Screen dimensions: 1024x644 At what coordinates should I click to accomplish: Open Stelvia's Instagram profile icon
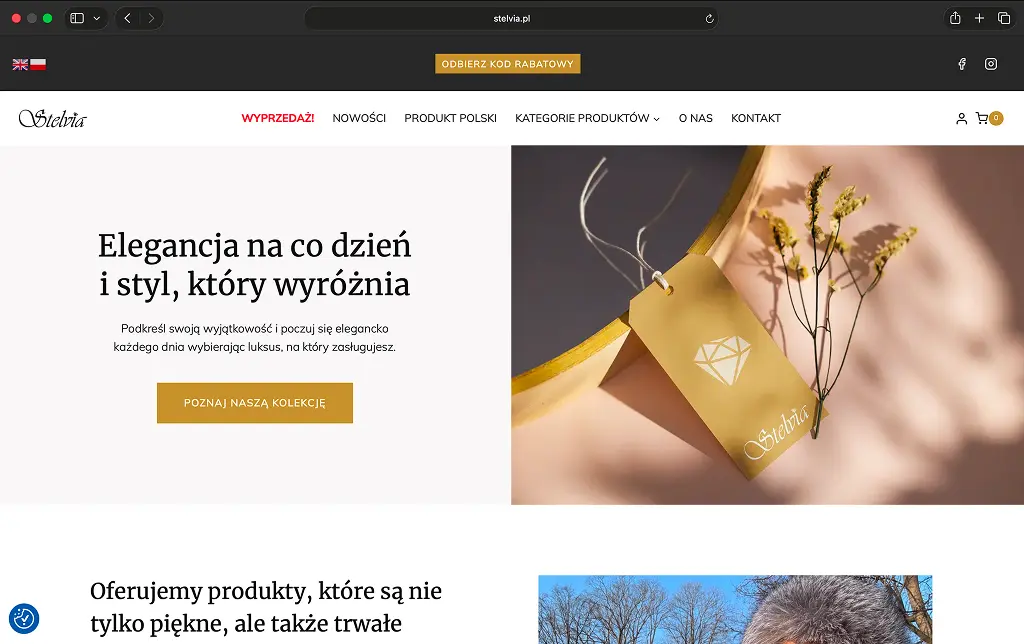coord(991,64)
